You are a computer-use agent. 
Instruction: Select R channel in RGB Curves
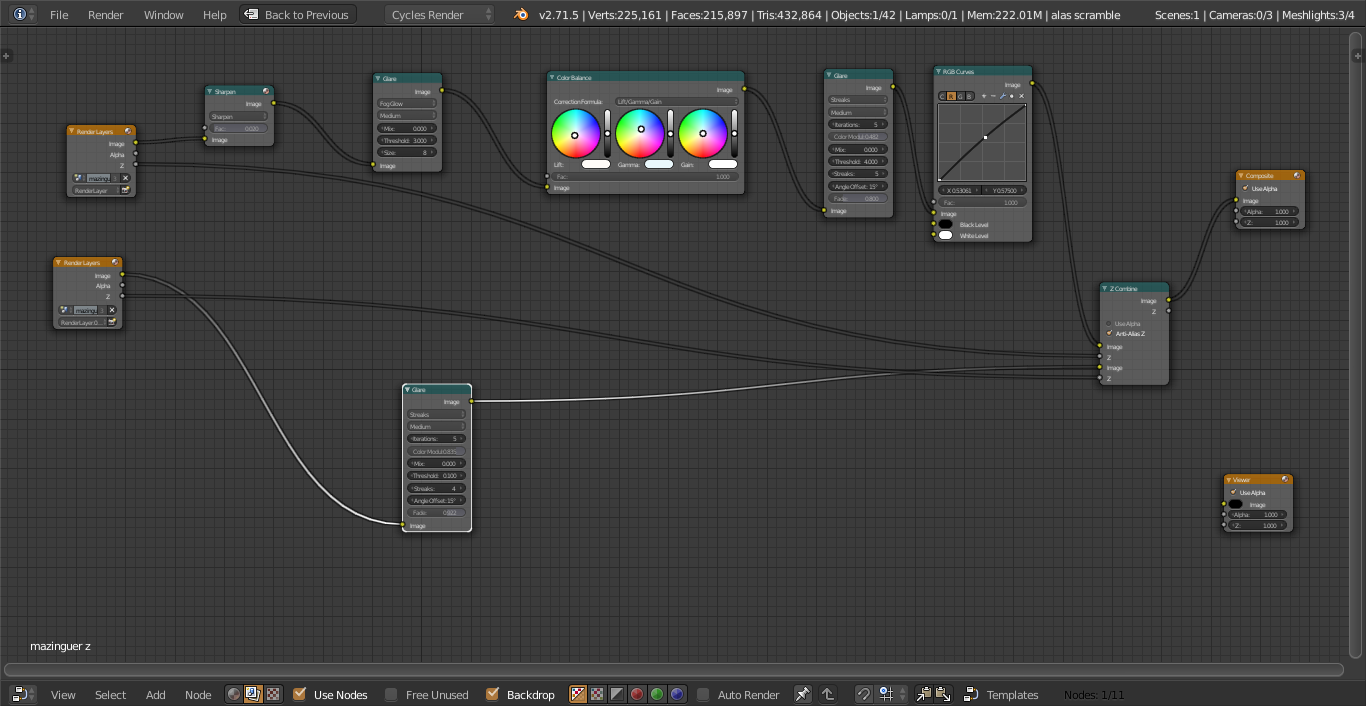point(951,96)
